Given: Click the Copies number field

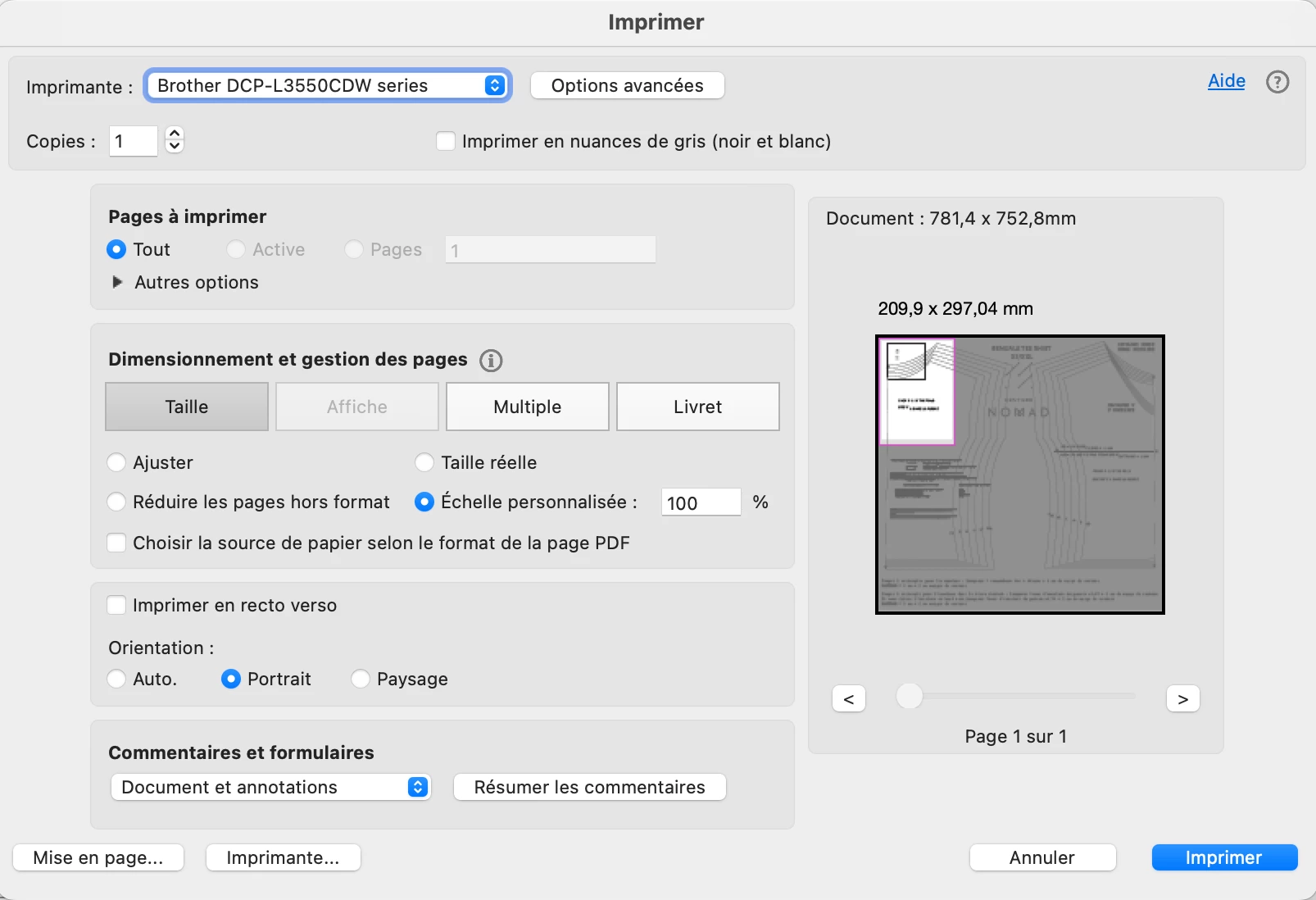Looking at the screenshot, I should (134, 141).
